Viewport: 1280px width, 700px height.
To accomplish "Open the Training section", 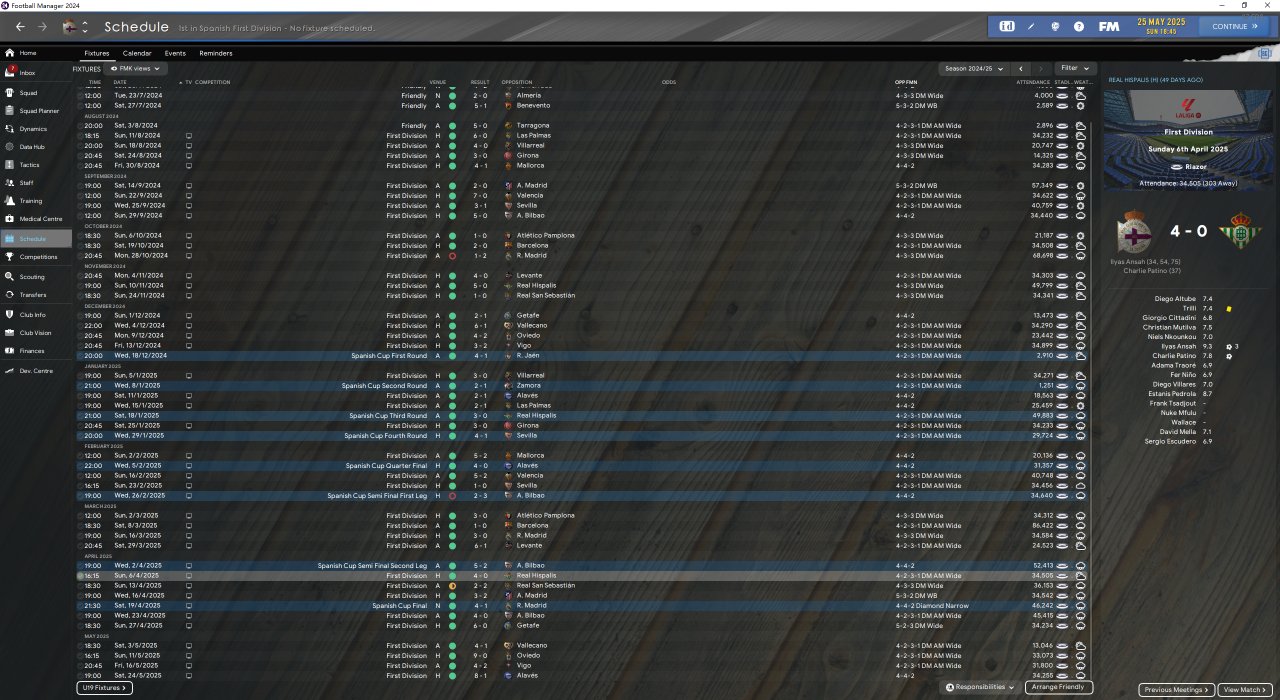I will 31,201.
